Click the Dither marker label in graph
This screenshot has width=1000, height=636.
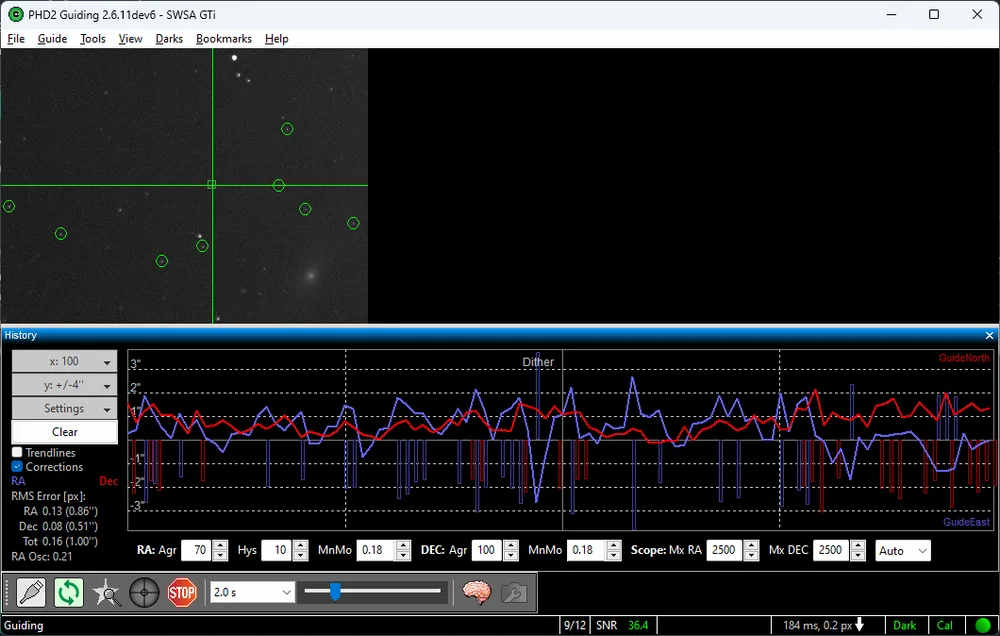tap(538, 362)
